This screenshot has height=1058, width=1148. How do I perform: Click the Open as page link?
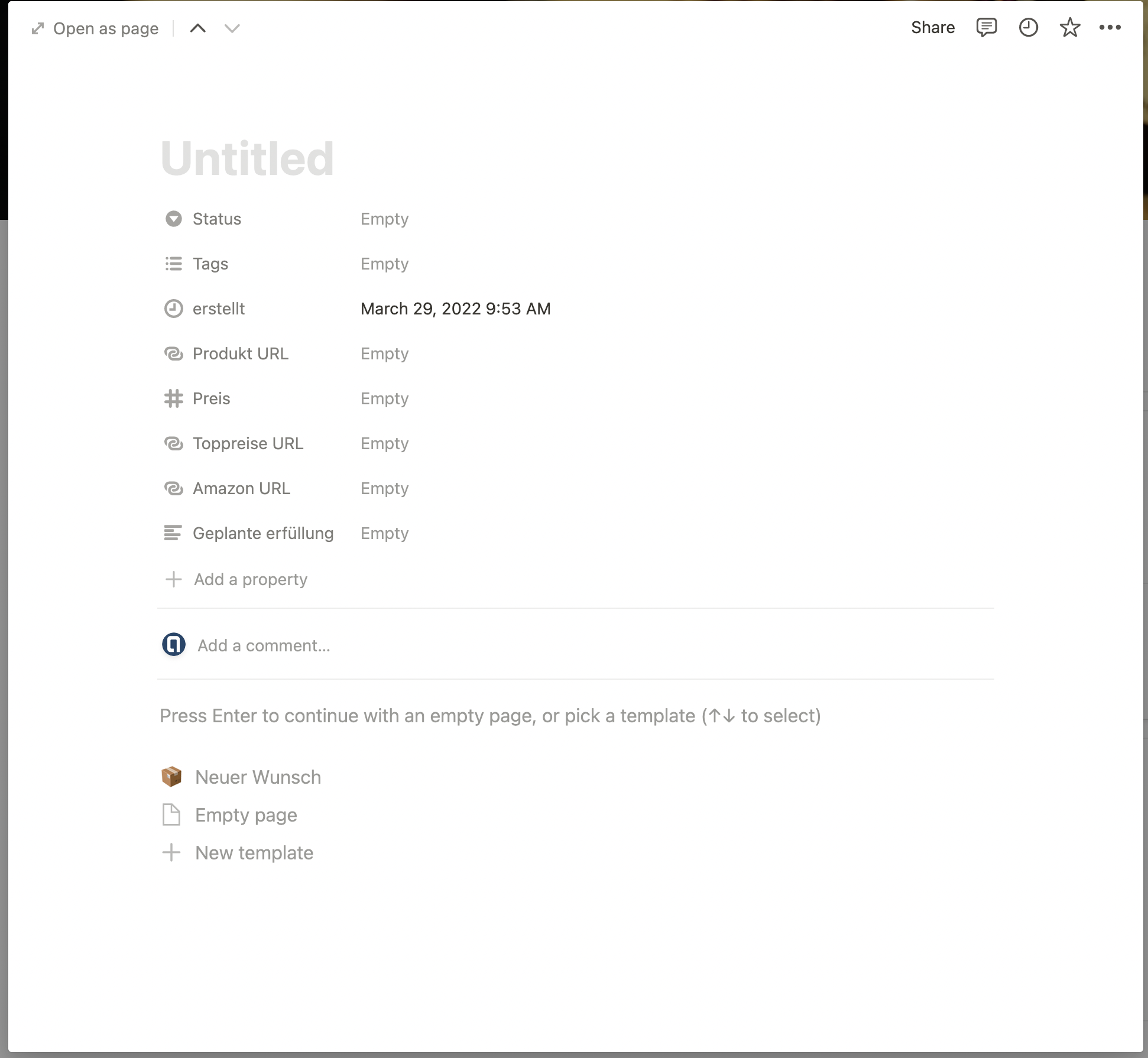(96, 28)
